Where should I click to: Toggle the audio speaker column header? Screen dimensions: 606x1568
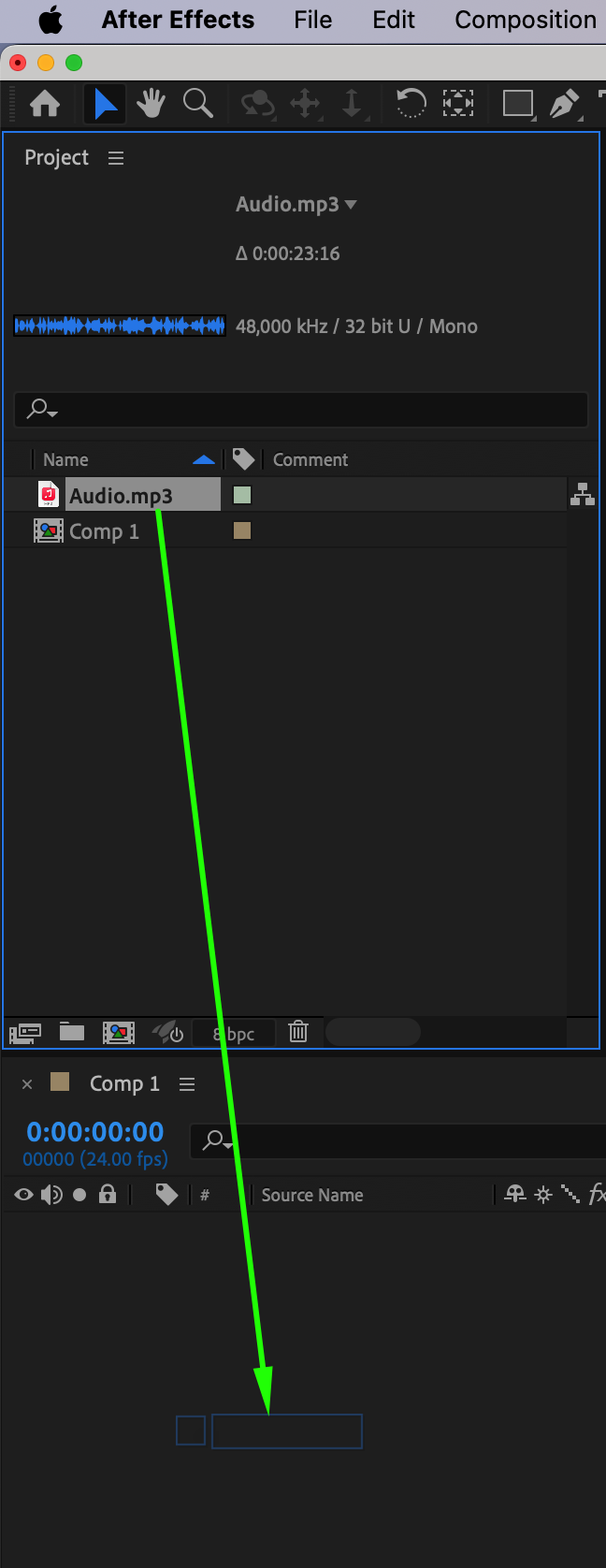[x=51, y=1195]
